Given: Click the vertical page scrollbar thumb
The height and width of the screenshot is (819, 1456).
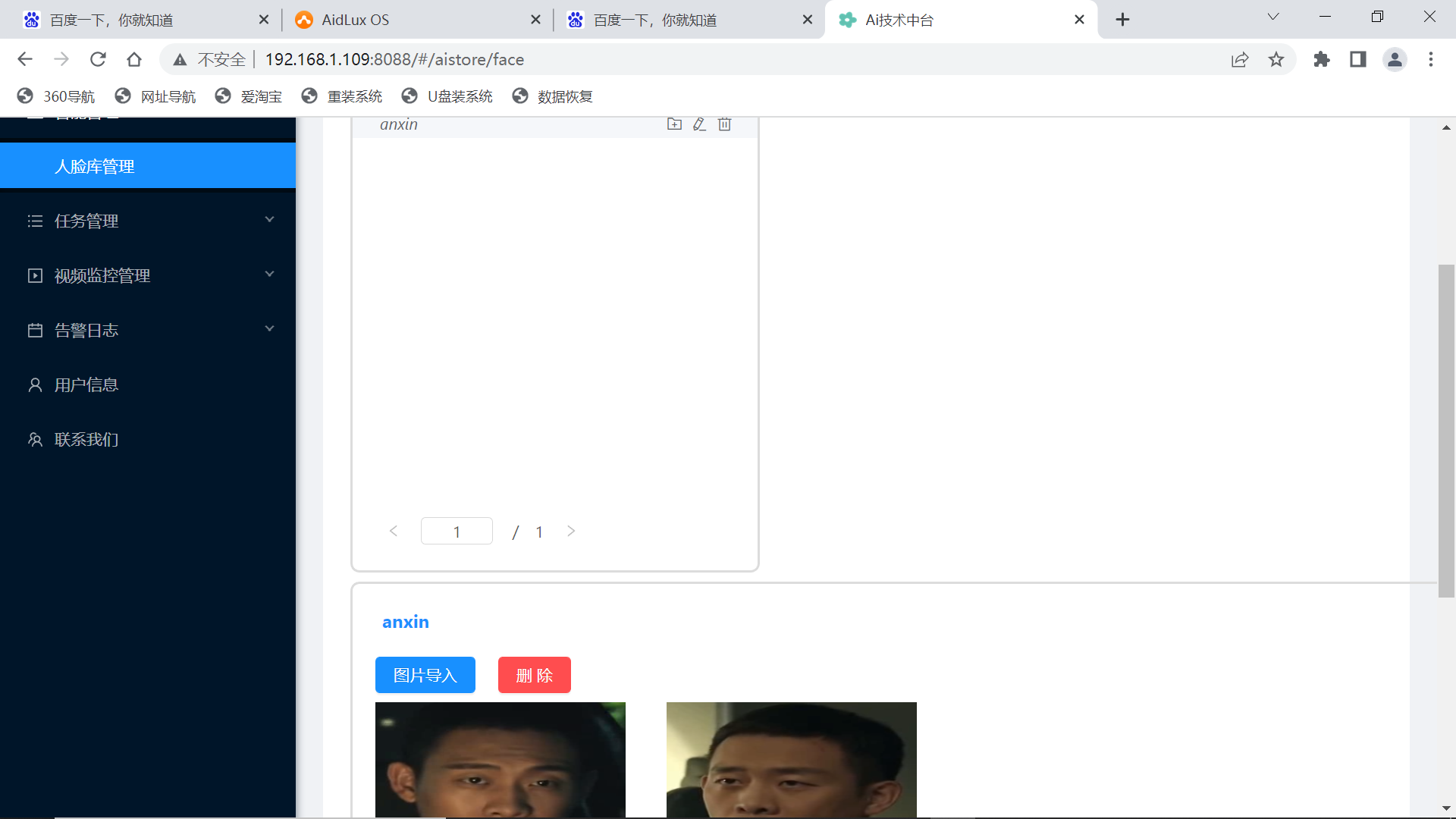Looking at the screenshot, I should click(x=1446, y=431).
